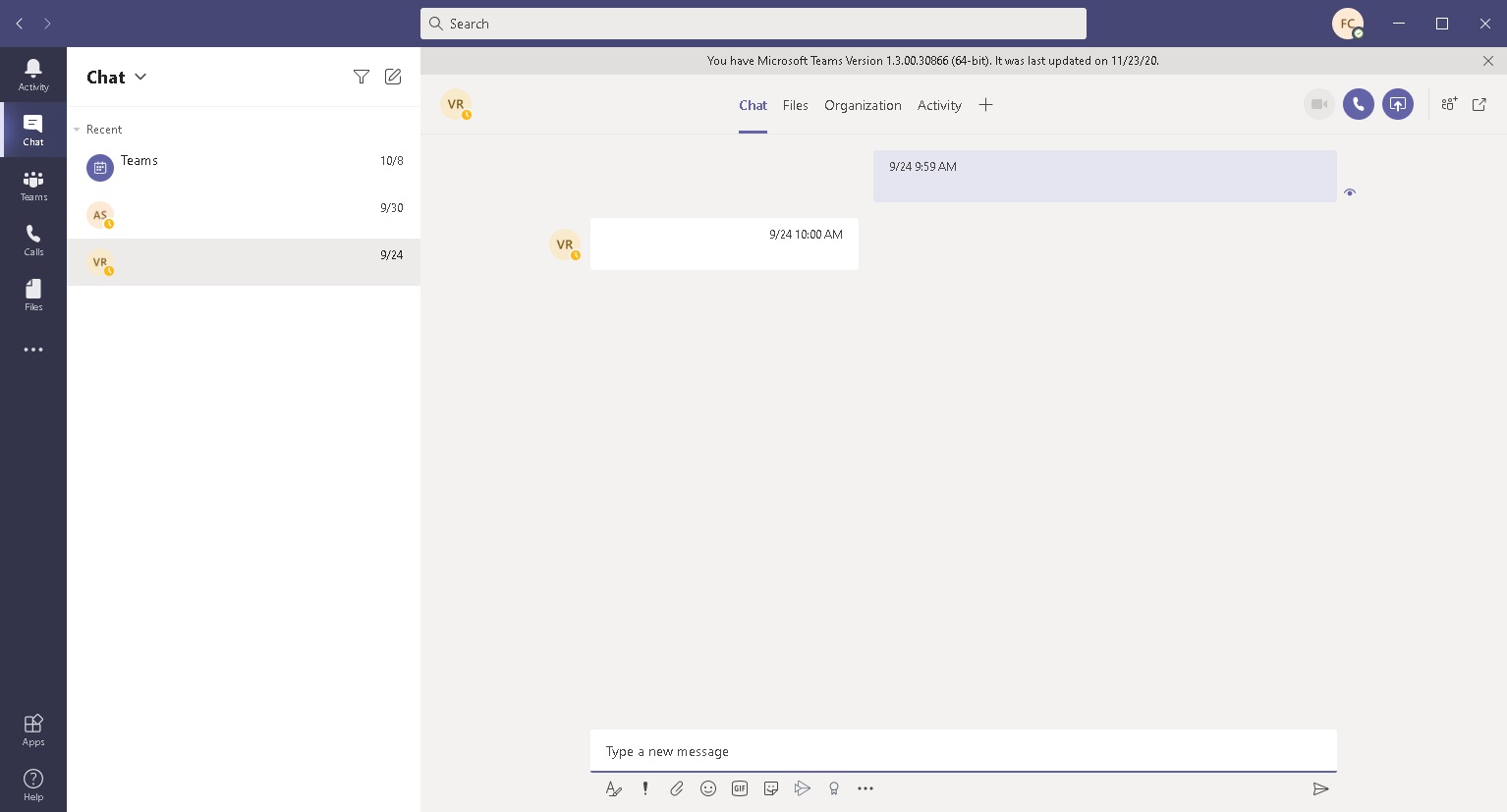
Task: Click the Teams version banner text
Action: pyautogui.click(x=933, y=61)
